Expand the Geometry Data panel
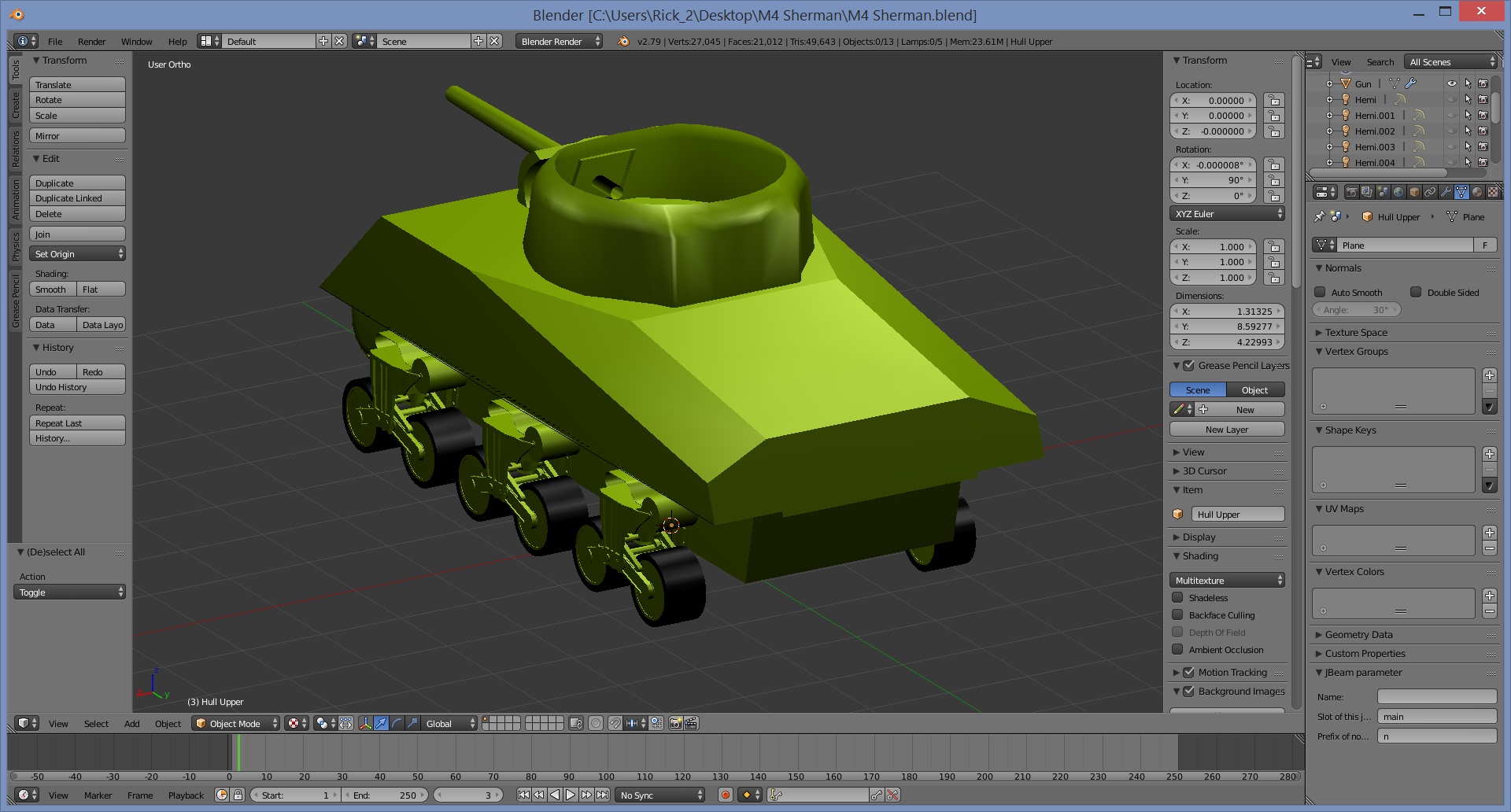1511x812 pixels. pos(1358,634)
